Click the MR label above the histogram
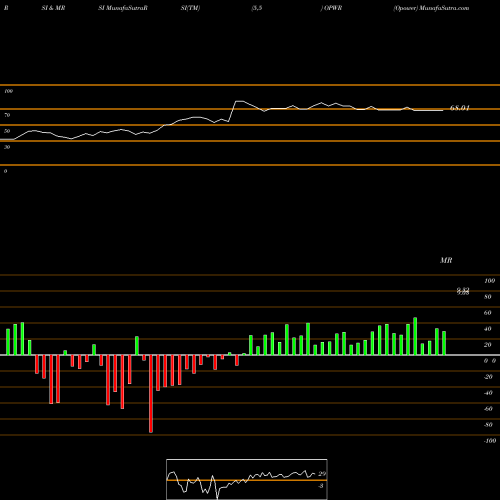500x500 pixels. [x=446, y=260]
